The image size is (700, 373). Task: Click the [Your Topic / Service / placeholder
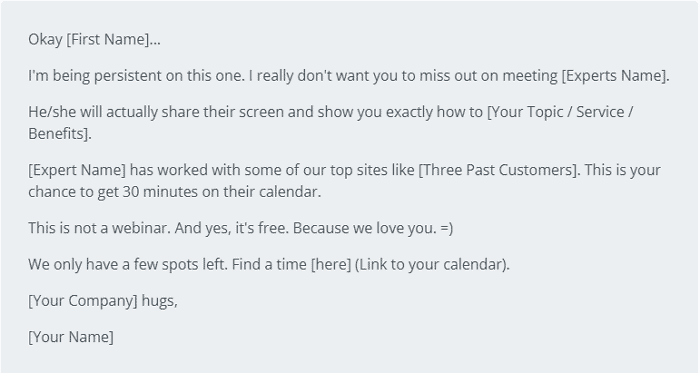point(560,112)
